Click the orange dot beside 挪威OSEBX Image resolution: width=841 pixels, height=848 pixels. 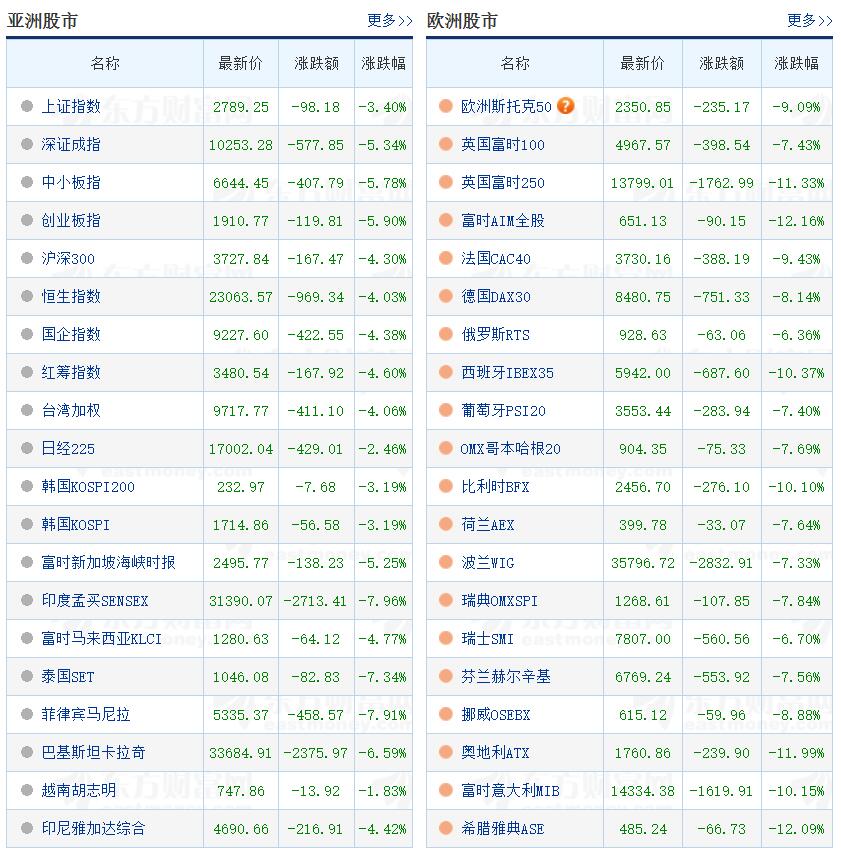click(x=446, y=714)
